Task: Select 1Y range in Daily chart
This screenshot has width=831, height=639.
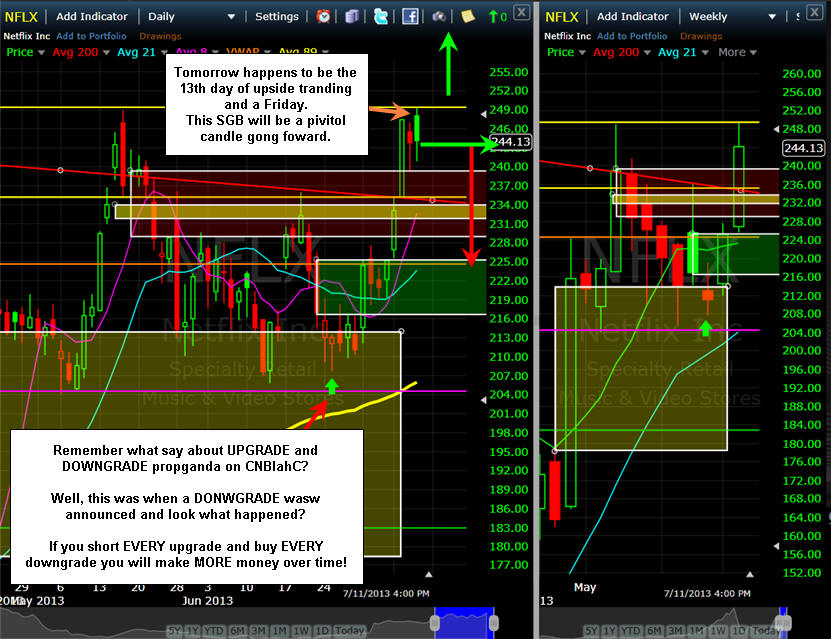Action: click(x=192, y=631)
